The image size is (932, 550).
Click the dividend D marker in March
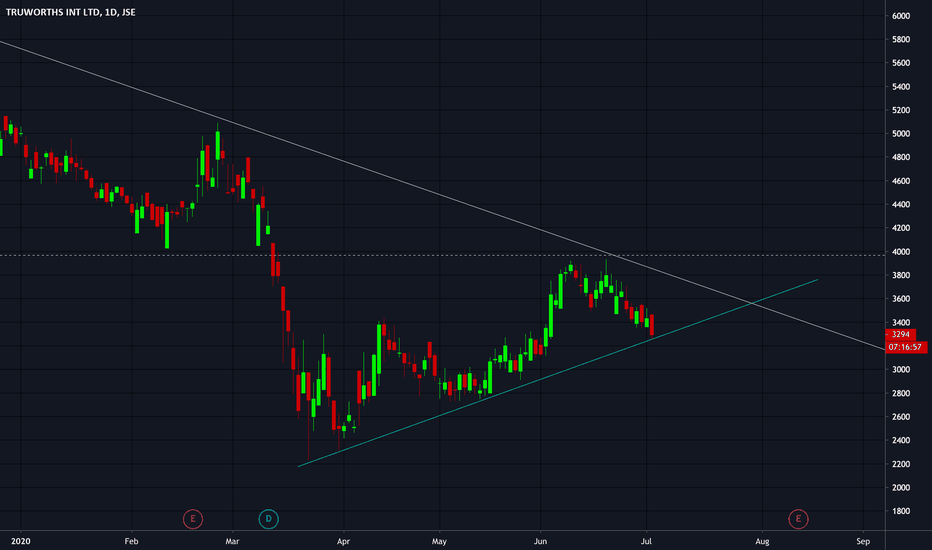(269, 519)
